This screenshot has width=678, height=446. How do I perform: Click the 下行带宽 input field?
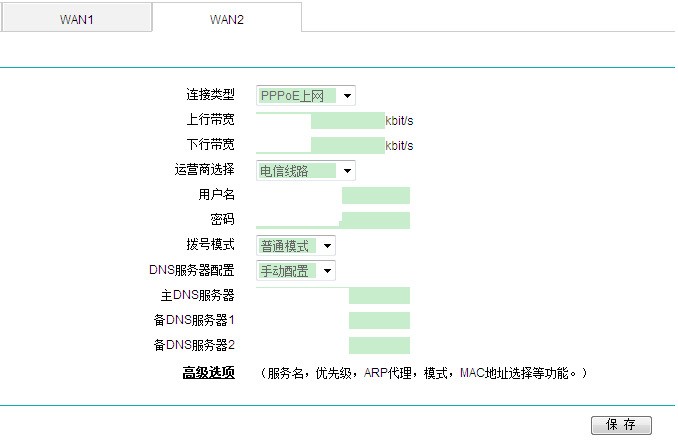click(x=320, y=145)
